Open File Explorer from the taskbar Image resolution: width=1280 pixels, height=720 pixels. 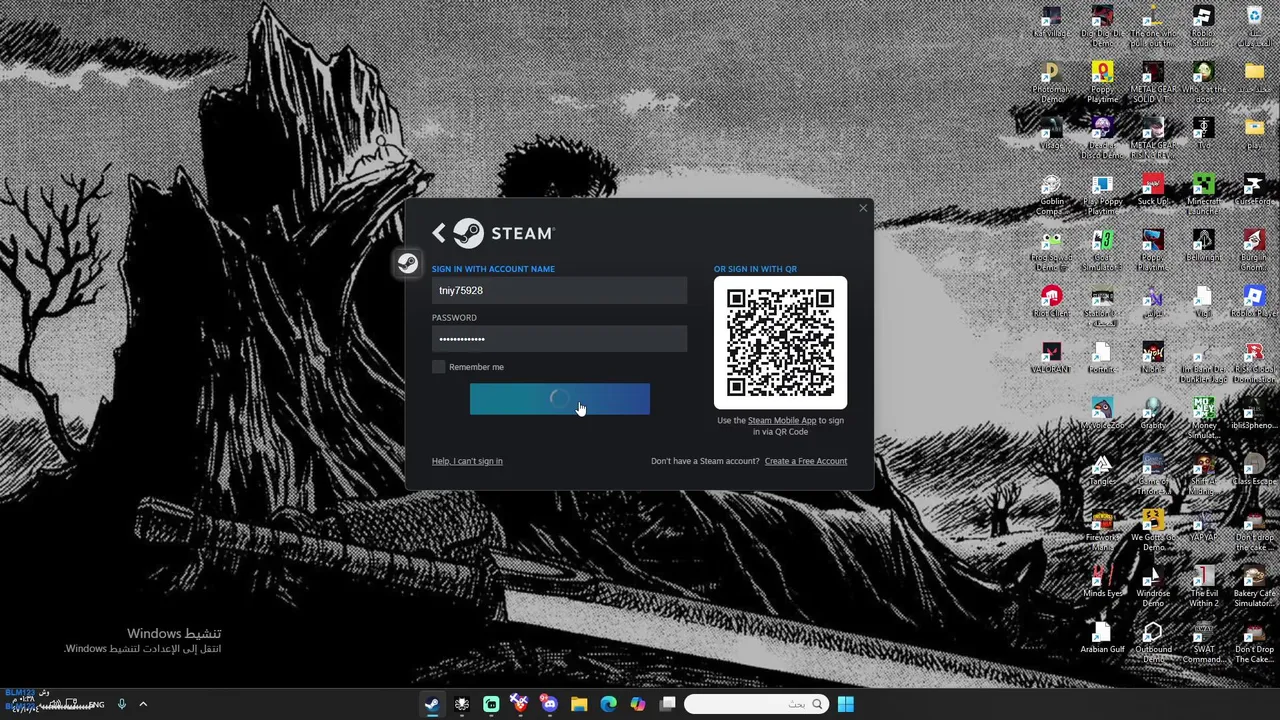pos(579,704)
